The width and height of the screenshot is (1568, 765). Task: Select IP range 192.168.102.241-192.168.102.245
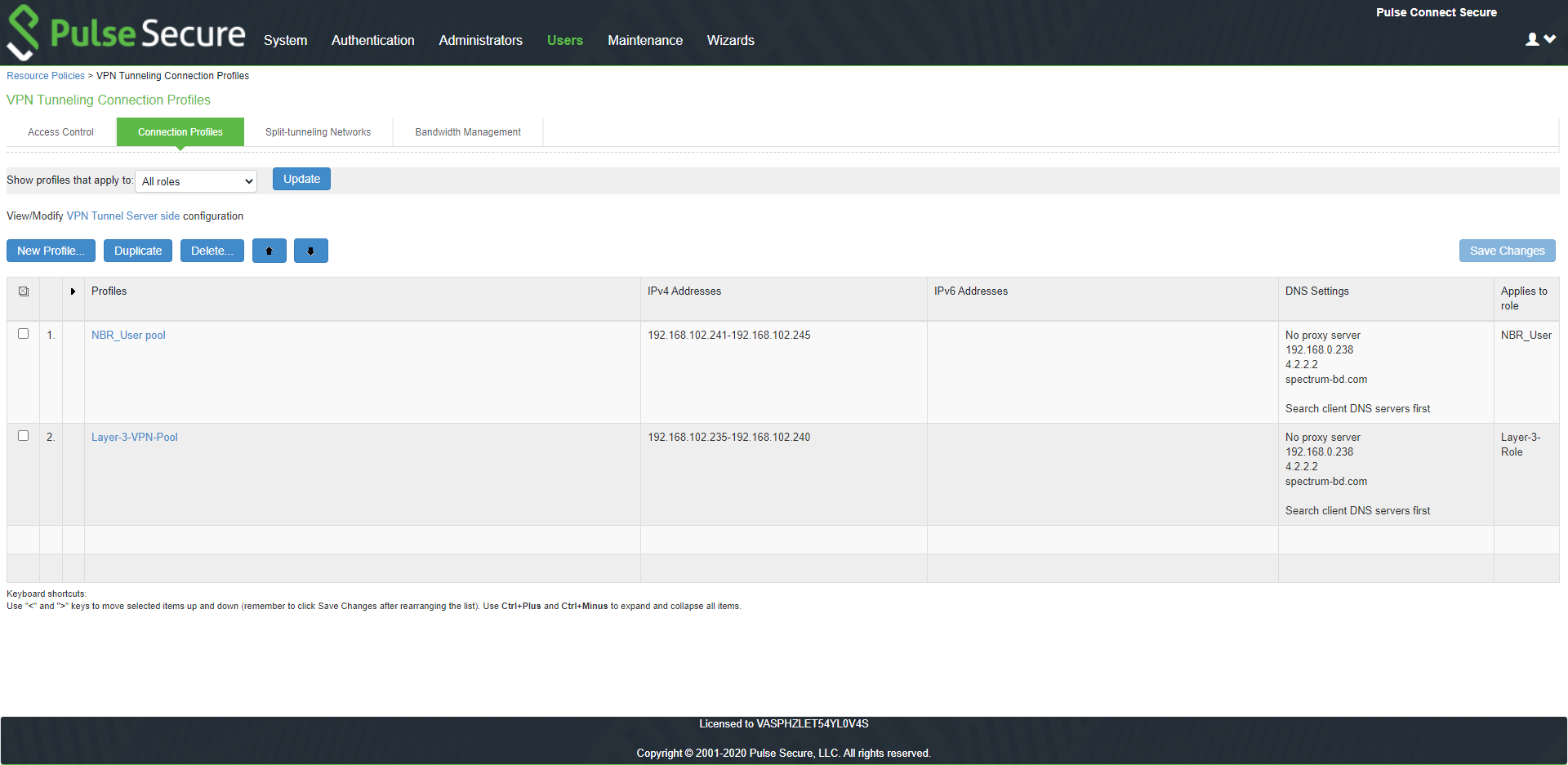point(729,336)
